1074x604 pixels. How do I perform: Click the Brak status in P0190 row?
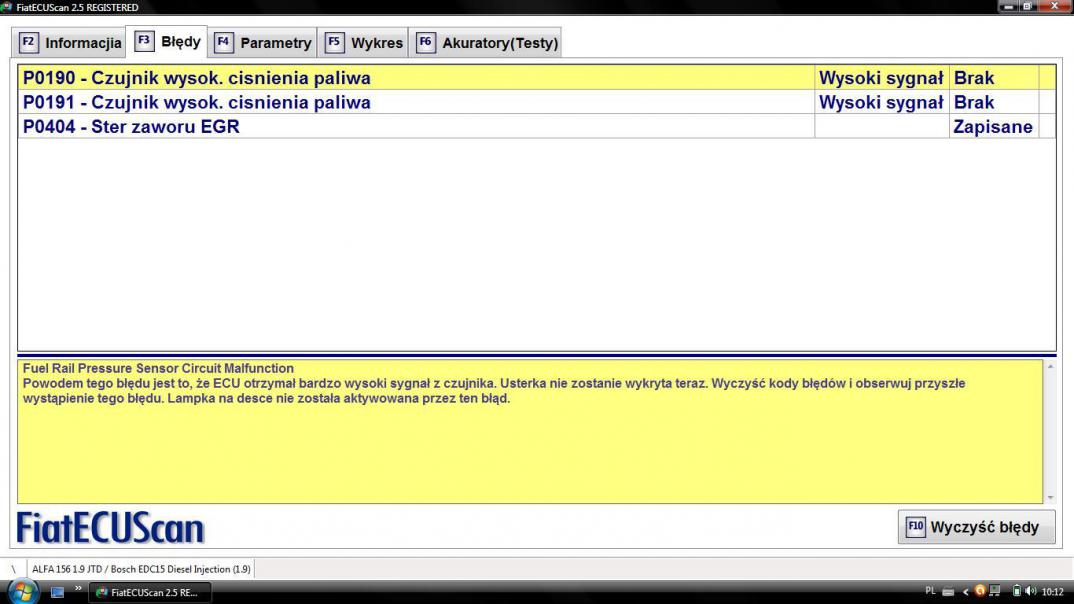(x=993, y=78)
